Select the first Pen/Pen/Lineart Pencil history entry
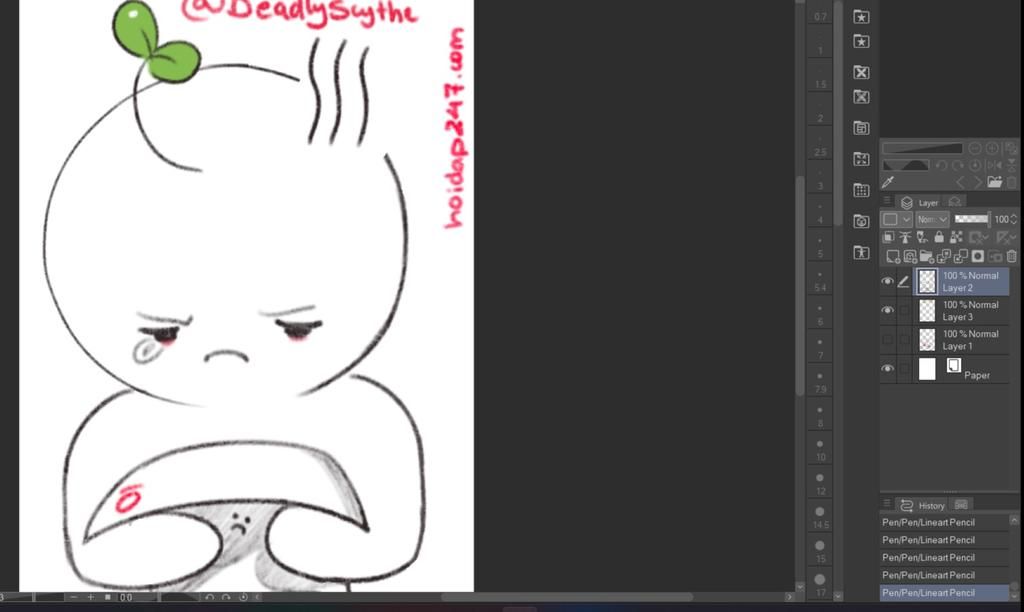The height and width of the screenshot is (612, 1024). point(944,522)
